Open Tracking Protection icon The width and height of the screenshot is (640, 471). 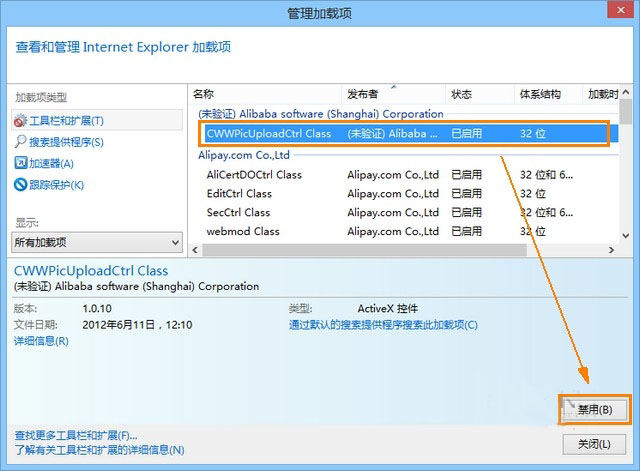(x=20, y=184)
